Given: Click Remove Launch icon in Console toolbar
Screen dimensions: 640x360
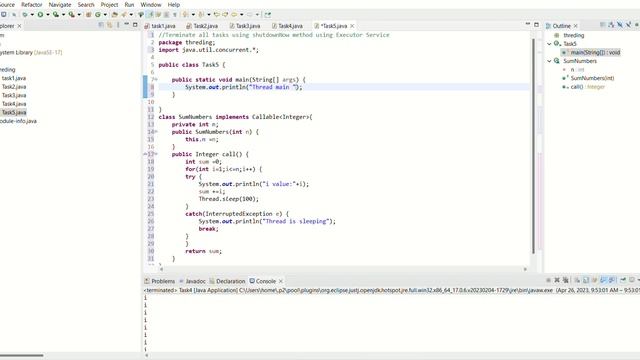Looking at the screenshot, I should click(x=557, y=280).
